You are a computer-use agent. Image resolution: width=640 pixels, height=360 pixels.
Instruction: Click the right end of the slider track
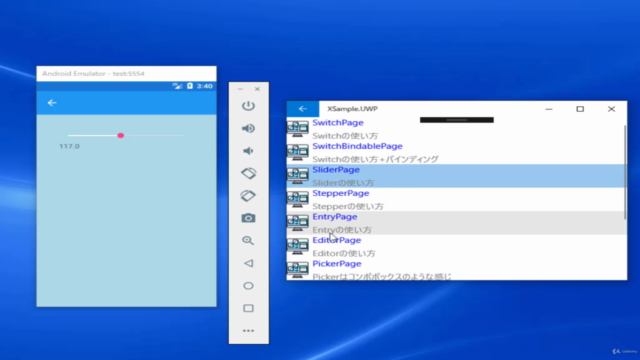[184, 136]
